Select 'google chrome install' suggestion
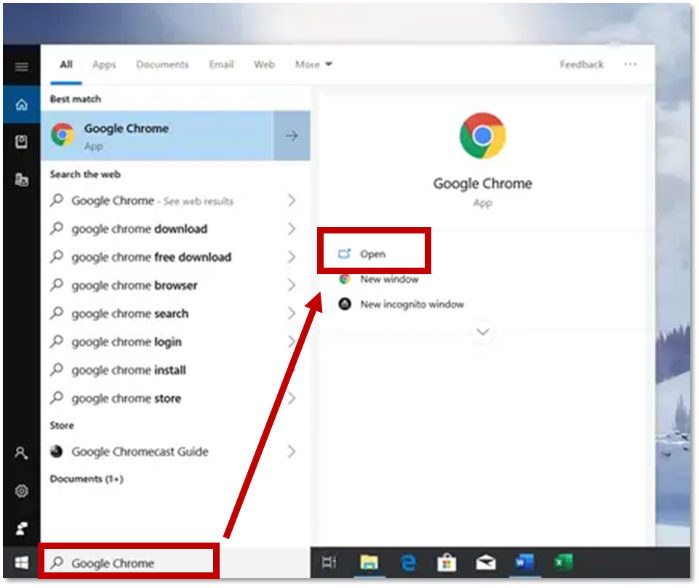Image resolution: width=699 pixels, height=588 pixels. click(x=128, y=370)
